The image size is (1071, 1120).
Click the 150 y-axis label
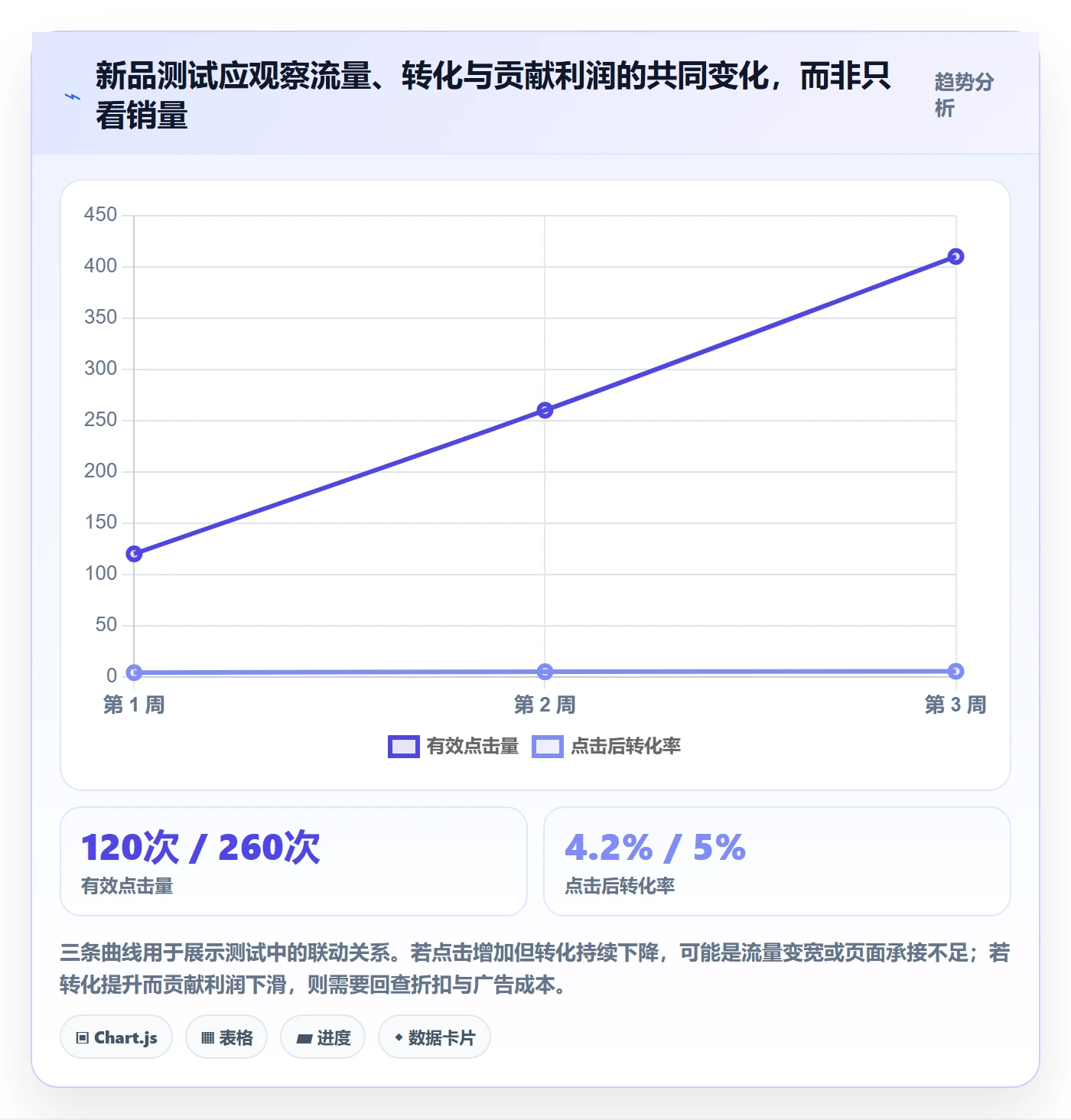101,523
